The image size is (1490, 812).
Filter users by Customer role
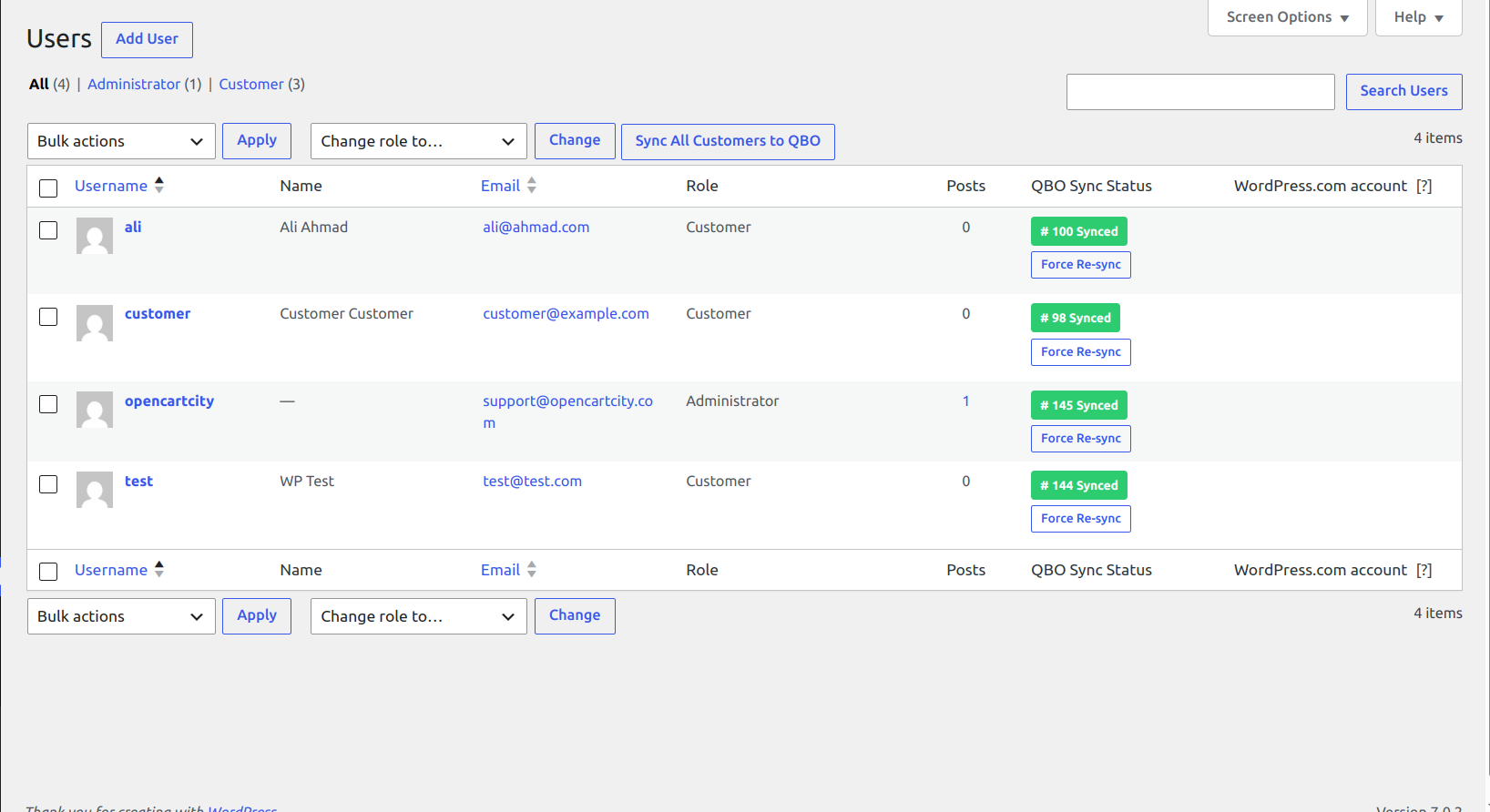[251, 84]
